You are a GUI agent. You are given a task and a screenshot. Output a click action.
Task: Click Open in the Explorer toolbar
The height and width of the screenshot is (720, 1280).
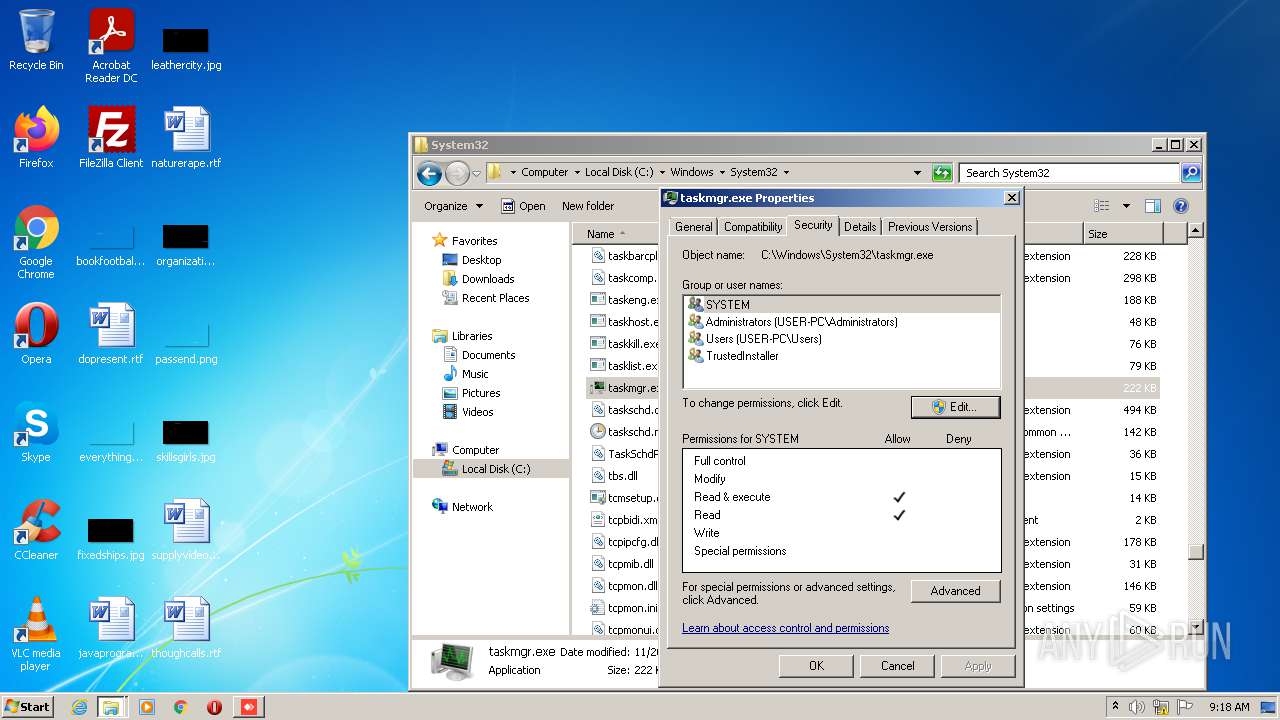coord(523,206)
